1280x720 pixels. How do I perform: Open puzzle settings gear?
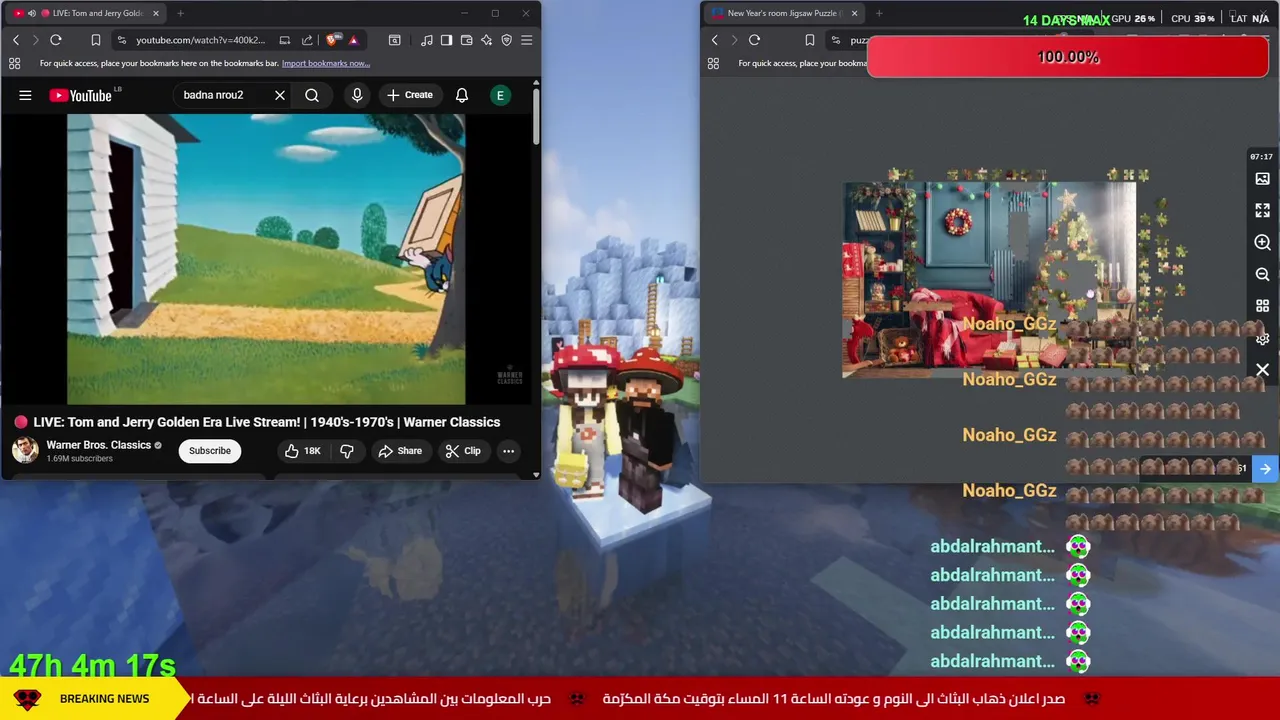click(x=1262, y=339)
